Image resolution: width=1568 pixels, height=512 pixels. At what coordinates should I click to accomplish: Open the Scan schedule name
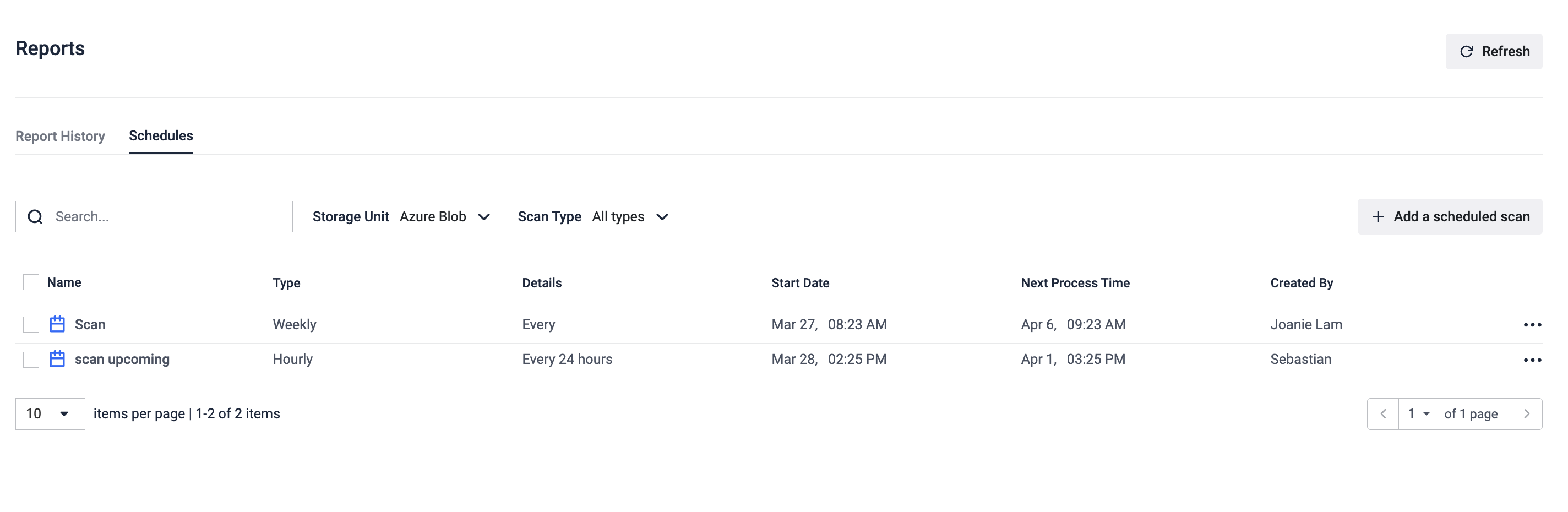click(90, 324)
